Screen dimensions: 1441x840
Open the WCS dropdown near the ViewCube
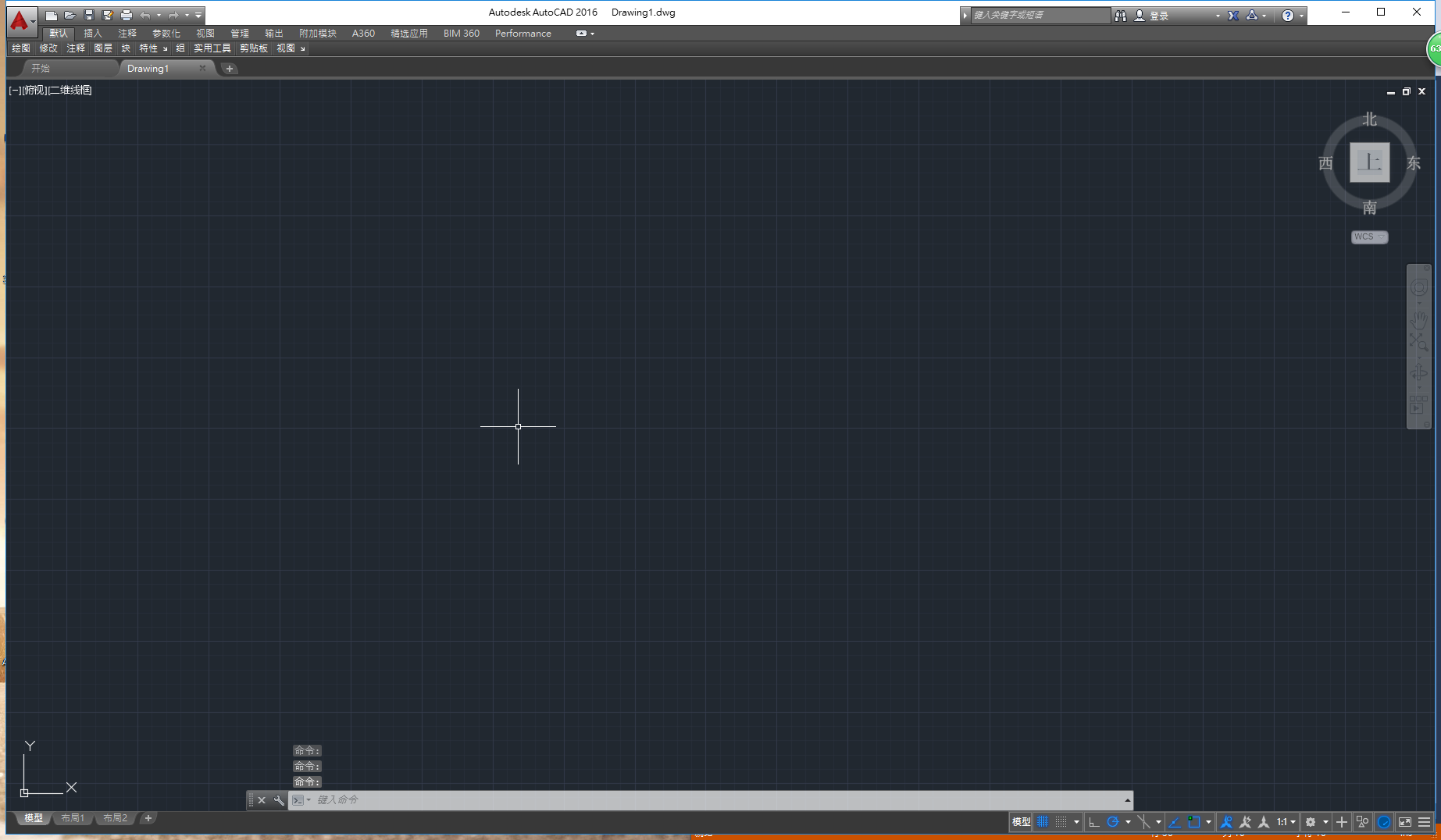coord(1369,237)
